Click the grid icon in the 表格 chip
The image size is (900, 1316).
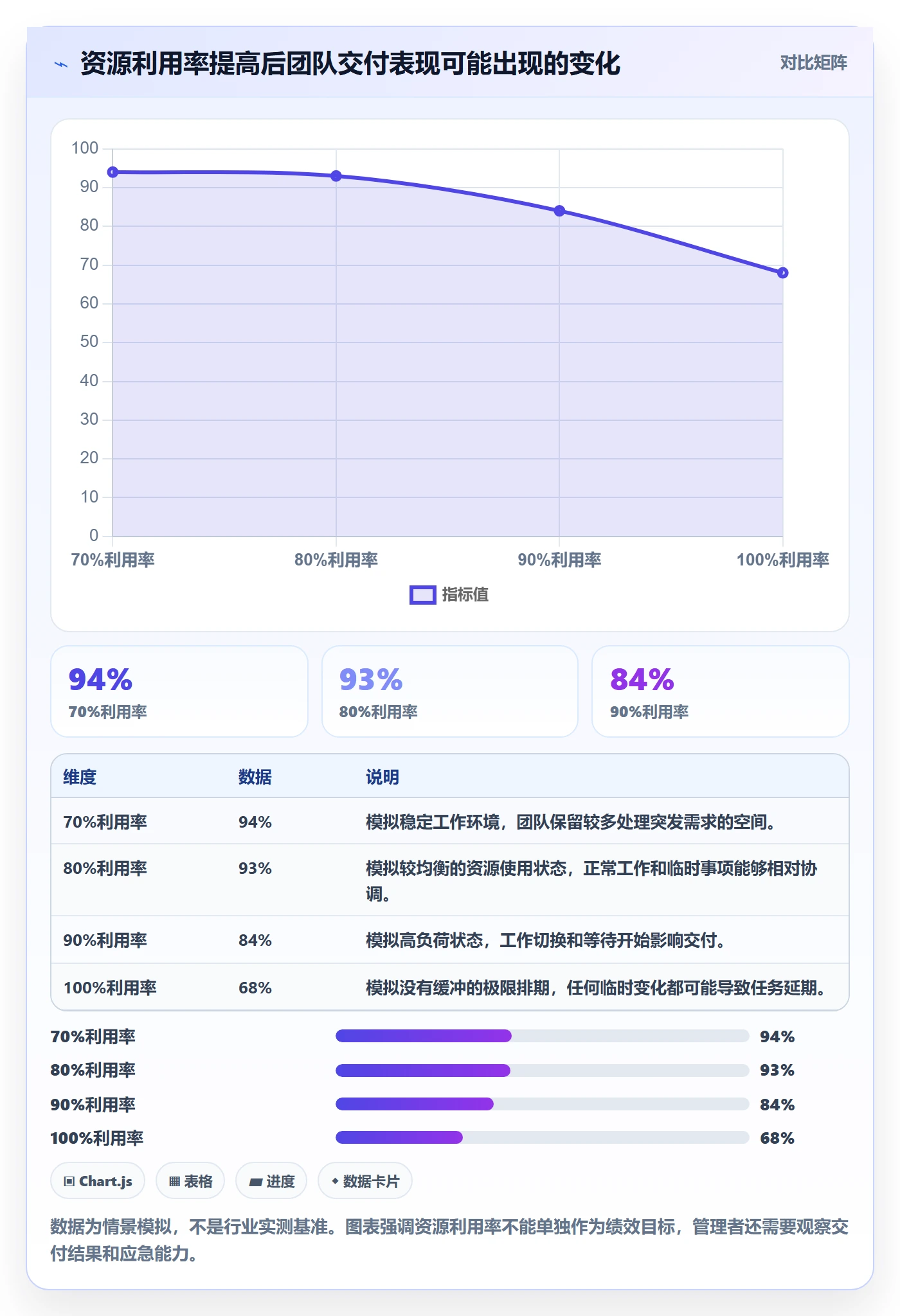pyautogui.click(x=174, y=1181)
